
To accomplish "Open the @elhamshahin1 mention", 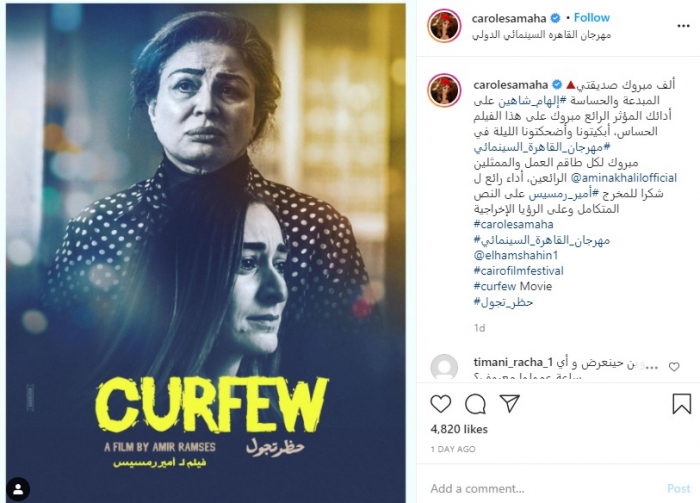I will (x=516, y=255).
